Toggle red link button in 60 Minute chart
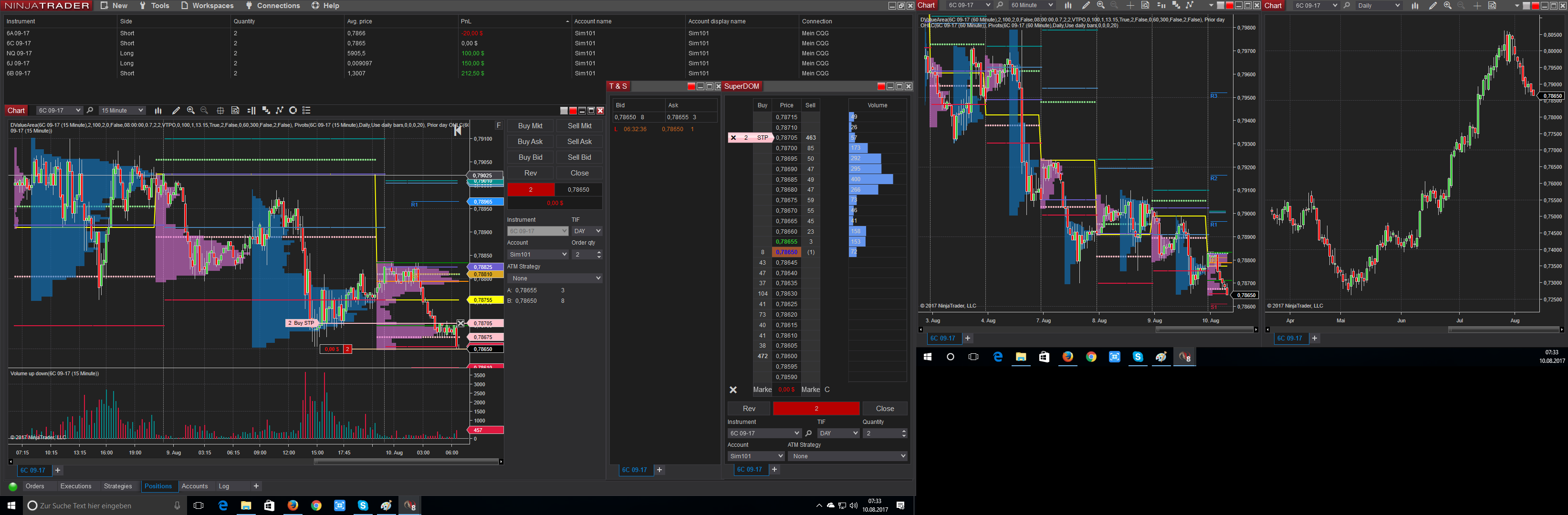 [x=1230, y=5]
